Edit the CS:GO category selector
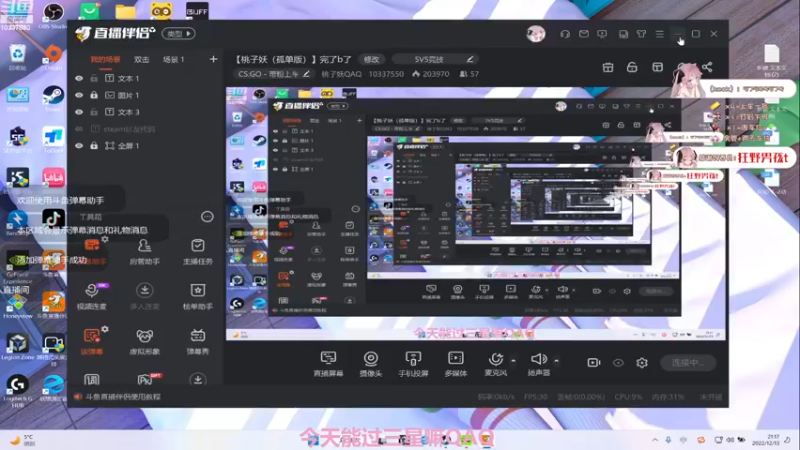800x450 pixels. point(274,74)
